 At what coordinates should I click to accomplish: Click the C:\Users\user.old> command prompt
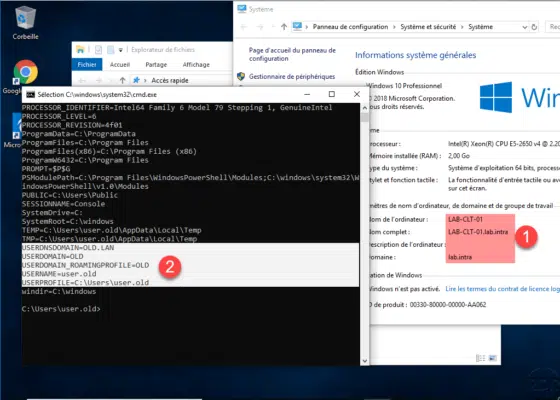61,309
